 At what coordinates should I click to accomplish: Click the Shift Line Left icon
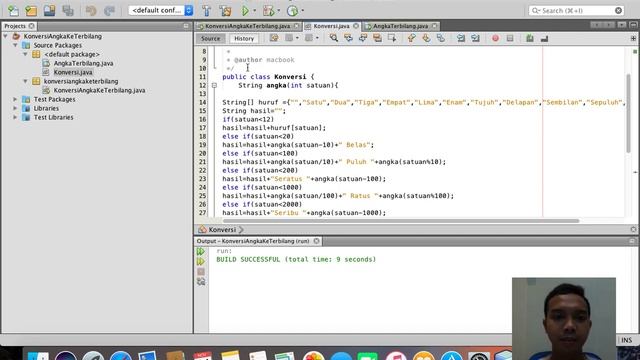tap(461, 38)
